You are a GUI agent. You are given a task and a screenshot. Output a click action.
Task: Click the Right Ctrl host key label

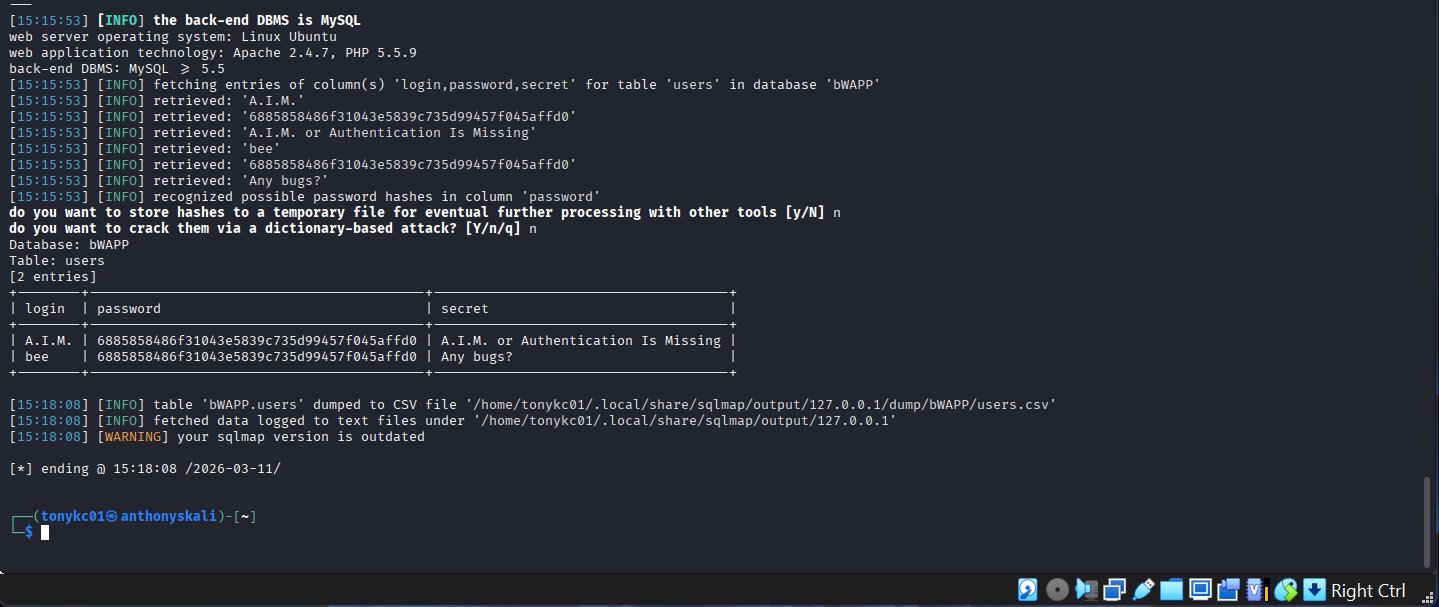pos(1368,591)
